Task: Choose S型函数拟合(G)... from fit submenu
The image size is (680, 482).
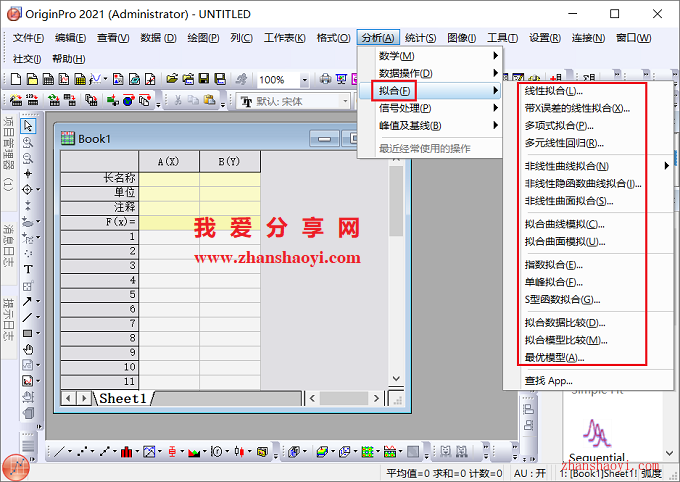Action: pos(562,299)
